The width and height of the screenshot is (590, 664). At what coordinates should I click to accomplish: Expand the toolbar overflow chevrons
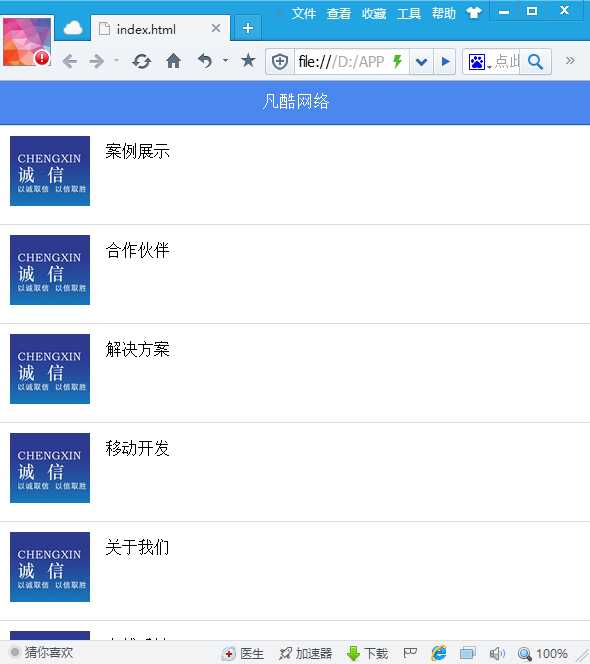pyautogui.click(x=570, y=61)
